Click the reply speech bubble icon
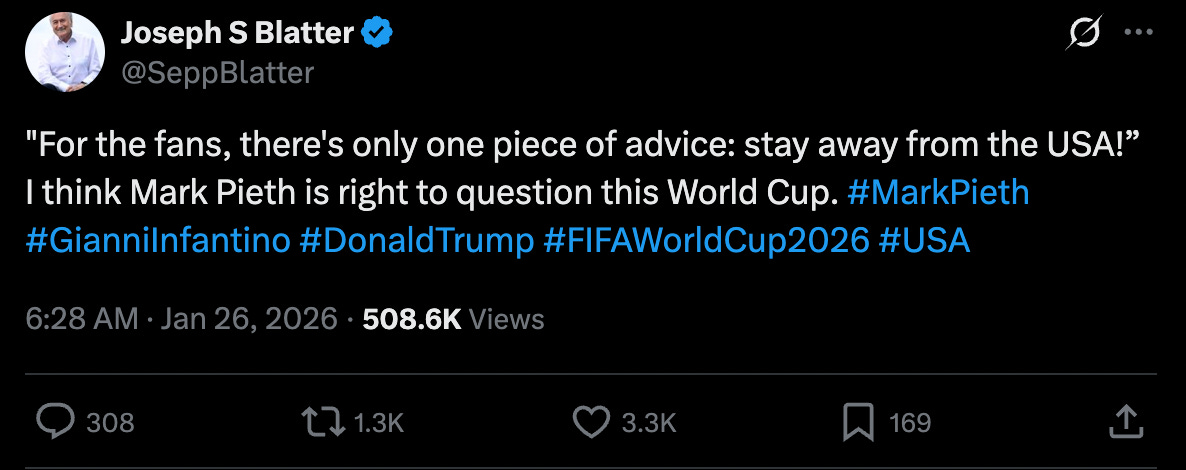Image resolution: width=1186 pixels, height=470 pixels. click(x=59, y=422)
